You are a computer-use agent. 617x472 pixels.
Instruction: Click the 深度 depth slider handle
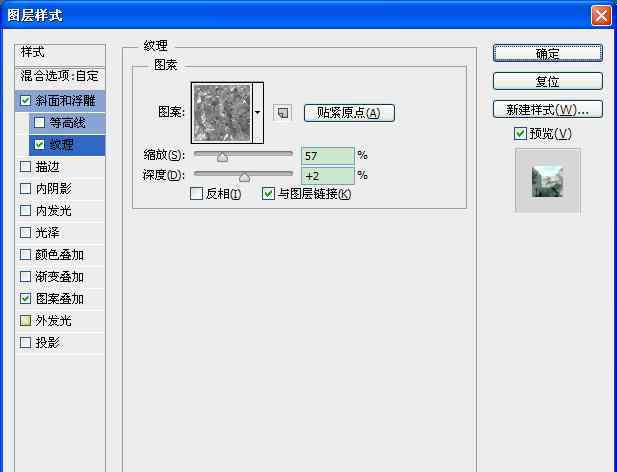[244, 177]
